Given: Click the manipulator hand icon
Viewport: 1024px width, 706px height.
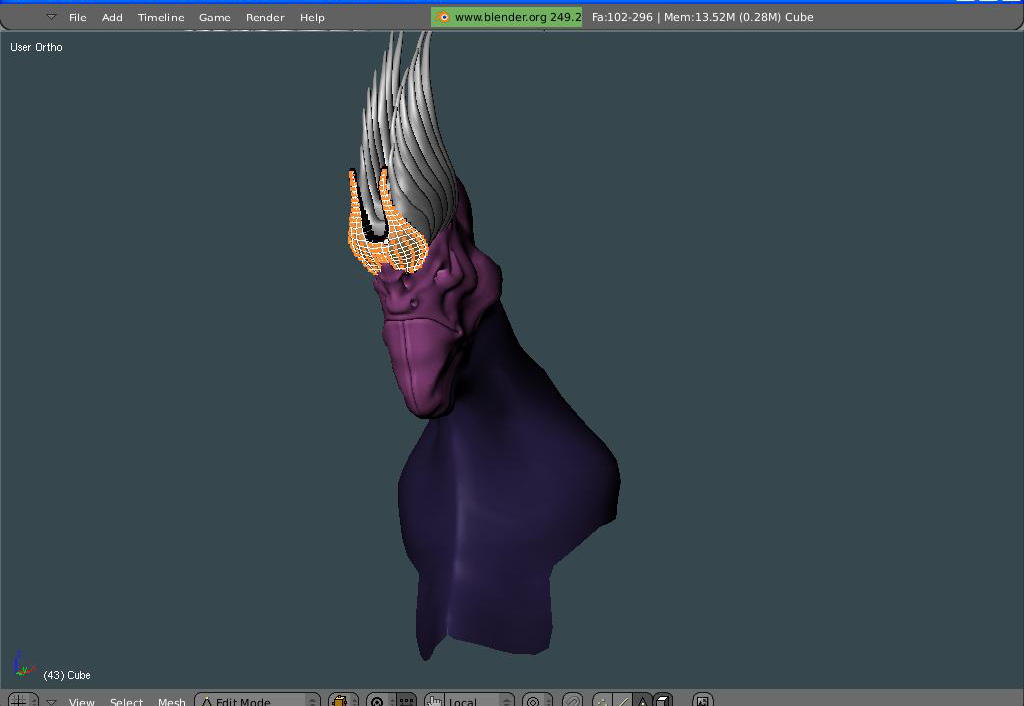Looking at the screenshot, I should coord(435,701).
